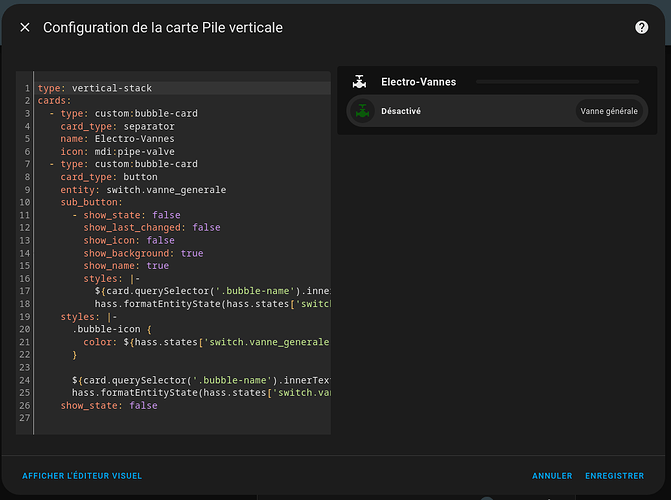
Task: Toggle the green valve icon button
Action: (x=362, y=111)
